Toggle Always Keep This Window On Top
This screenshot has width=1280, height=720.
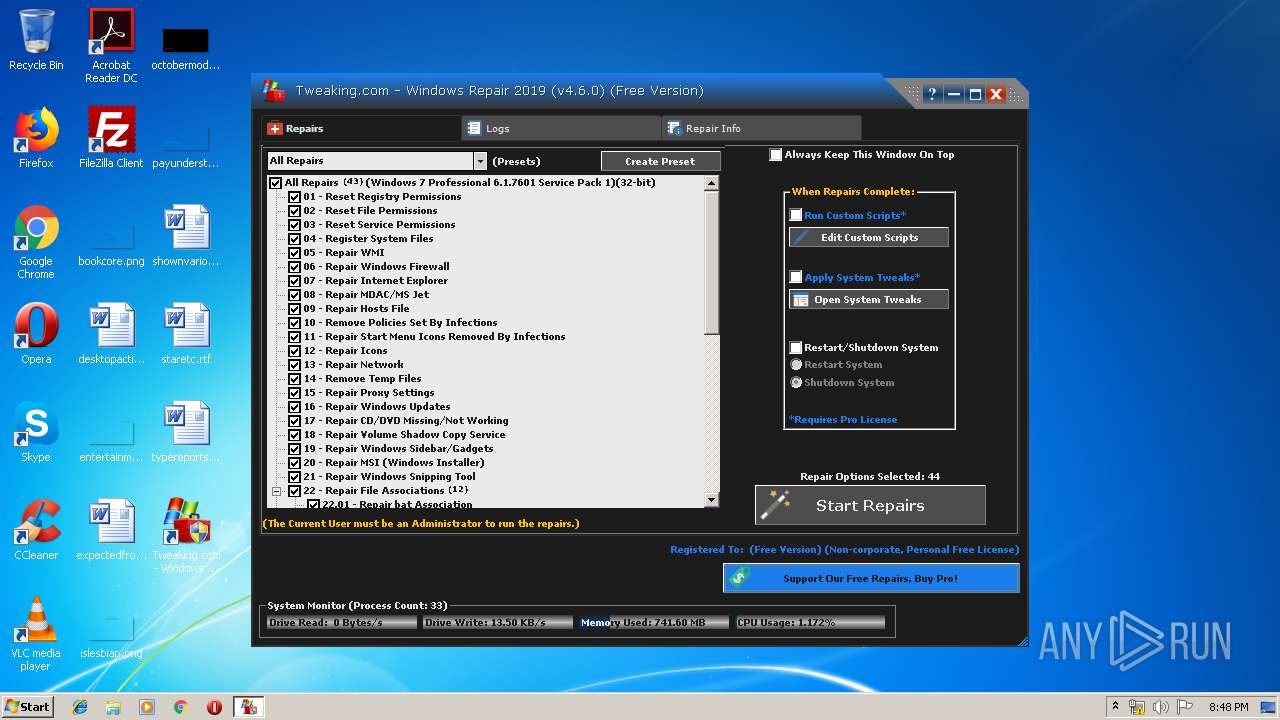point(776,155)
